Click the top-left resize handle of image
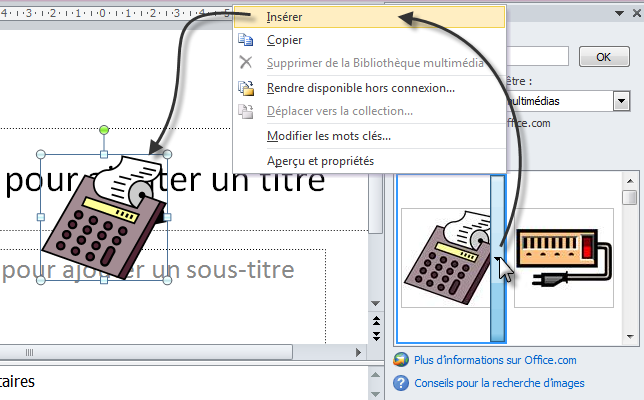The height and width of the screenshot is (400, 644). point(41,154)
